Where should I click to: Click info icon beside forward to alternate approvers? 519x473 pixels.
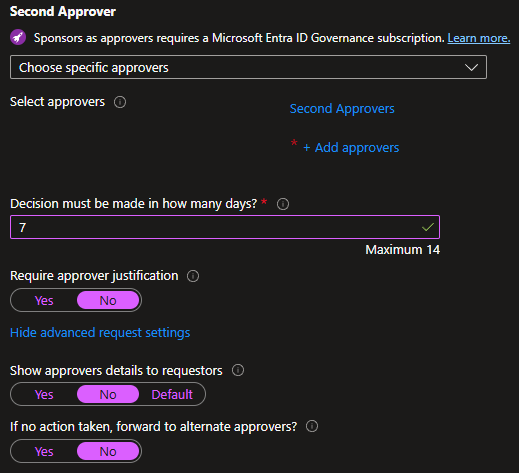tap(312, 426)
